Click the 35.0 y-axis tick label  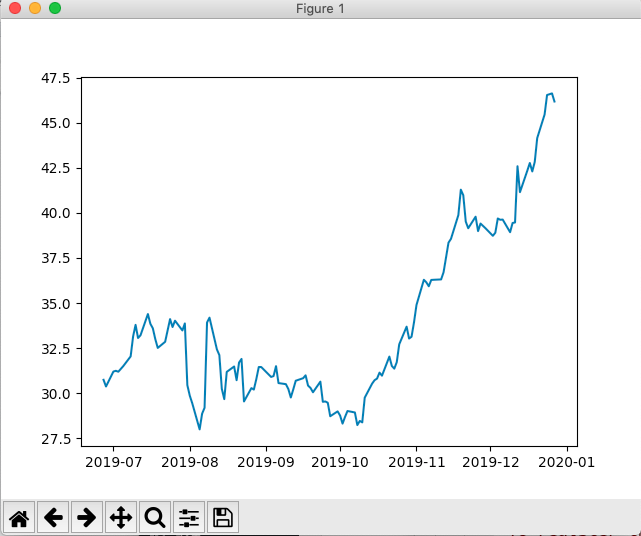[x=56, y=304]
